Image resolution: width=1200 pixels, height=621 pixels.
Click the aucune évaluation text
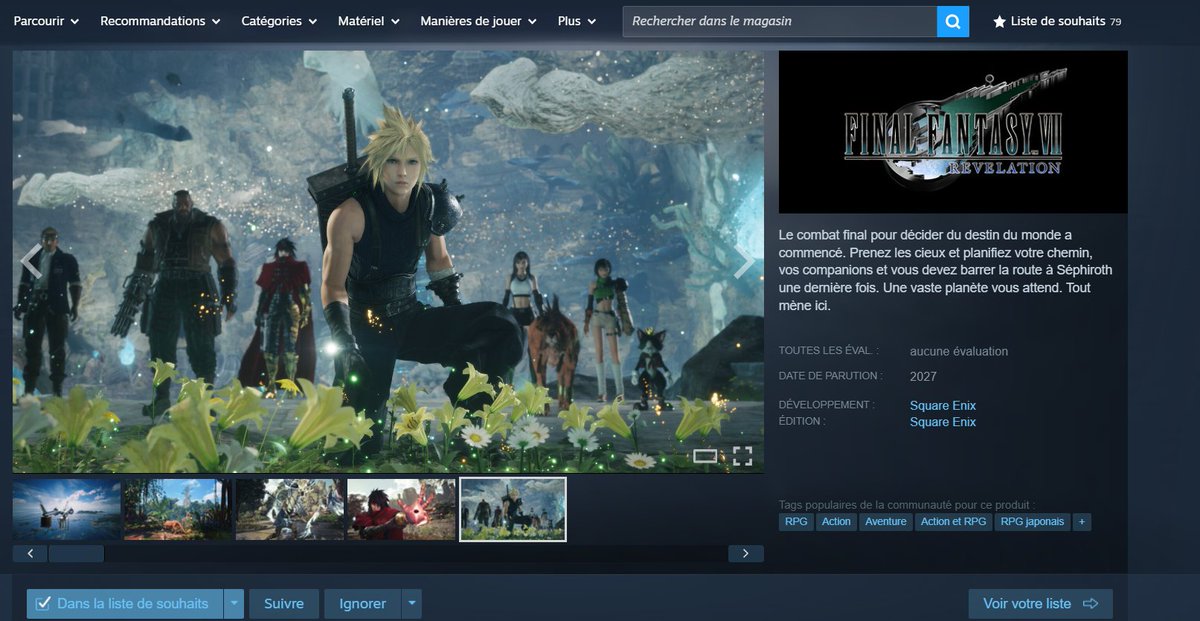click(959, 351)
